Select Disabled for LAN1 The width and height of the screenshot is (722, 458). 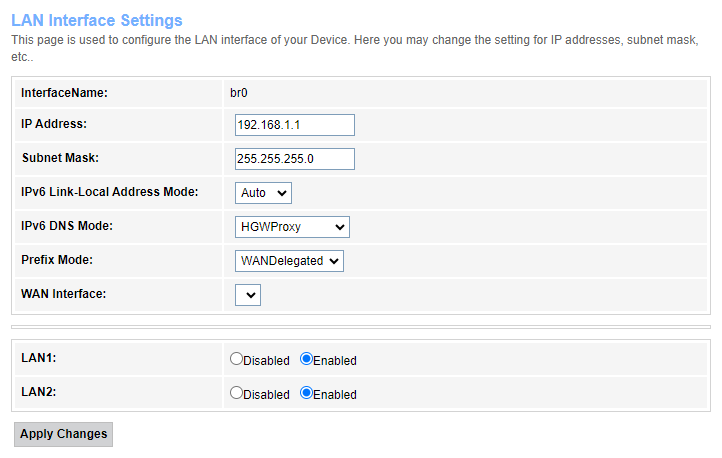(x=236, y=359)
